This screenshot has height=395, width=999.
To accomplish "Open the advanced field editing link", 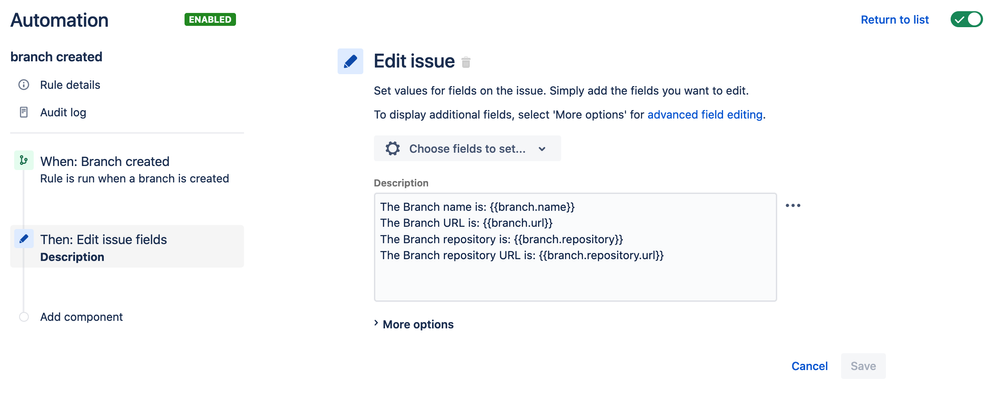I will 705,115.
